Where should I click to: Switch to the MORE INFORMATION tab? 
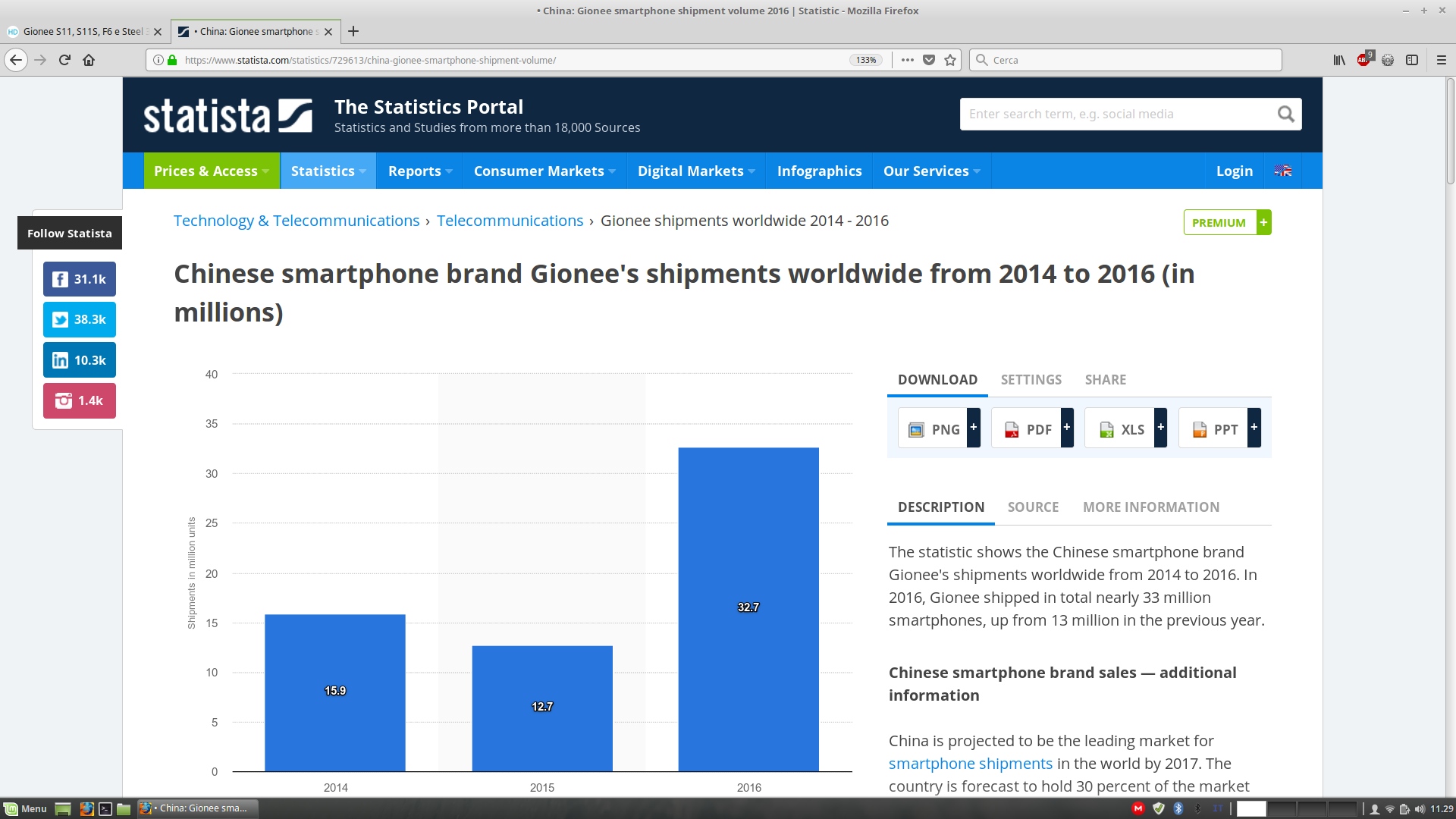1151,507
